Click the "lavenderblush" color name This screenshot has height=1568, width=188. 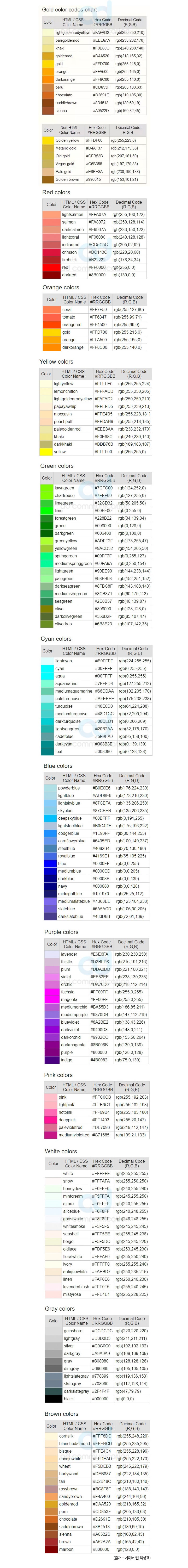[x=76, y=1287]
